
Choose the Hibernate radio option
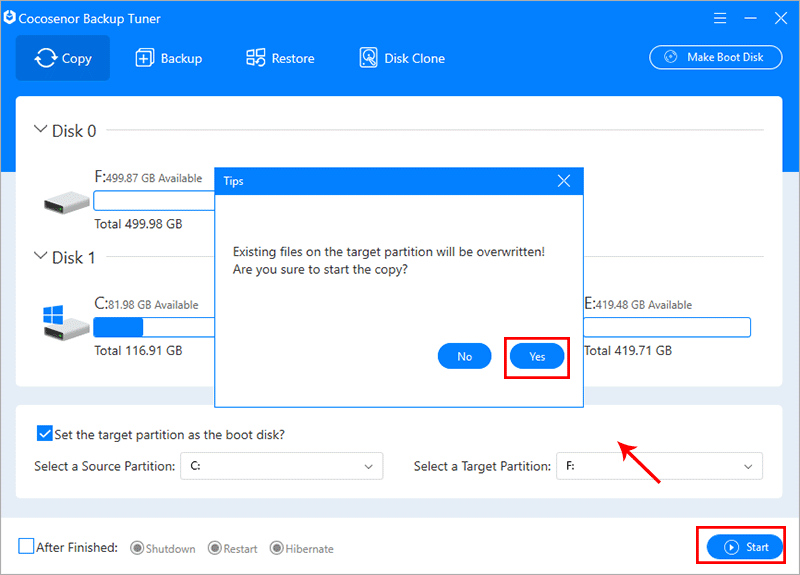click(x=277, y=548)
